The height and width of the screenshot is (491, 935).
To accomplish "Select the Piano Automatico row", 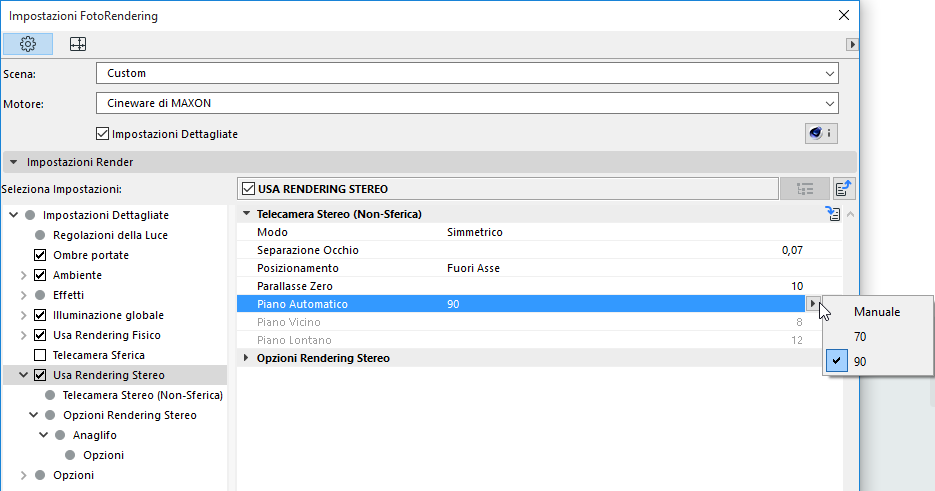I will click(x=522, y=304).
